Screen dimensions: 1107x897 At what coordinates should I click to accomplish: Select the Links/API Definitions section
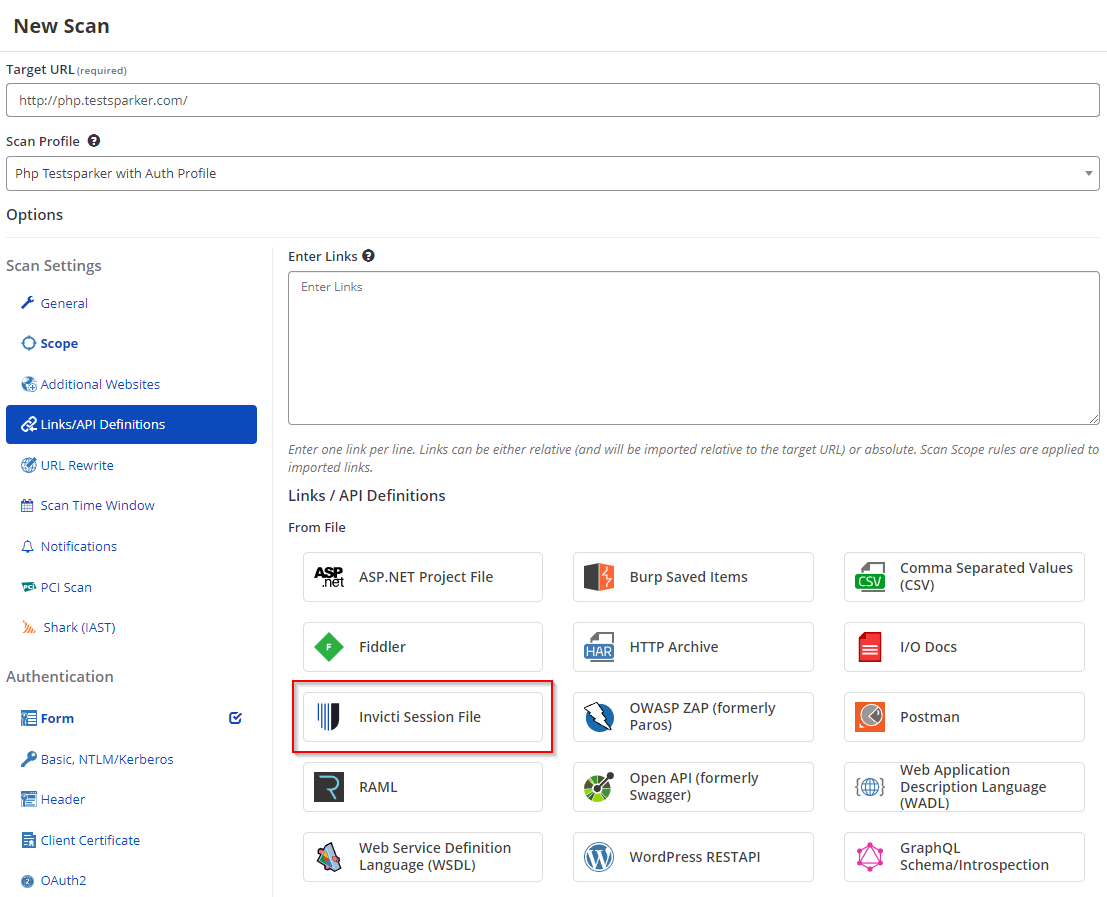(131, 424)
